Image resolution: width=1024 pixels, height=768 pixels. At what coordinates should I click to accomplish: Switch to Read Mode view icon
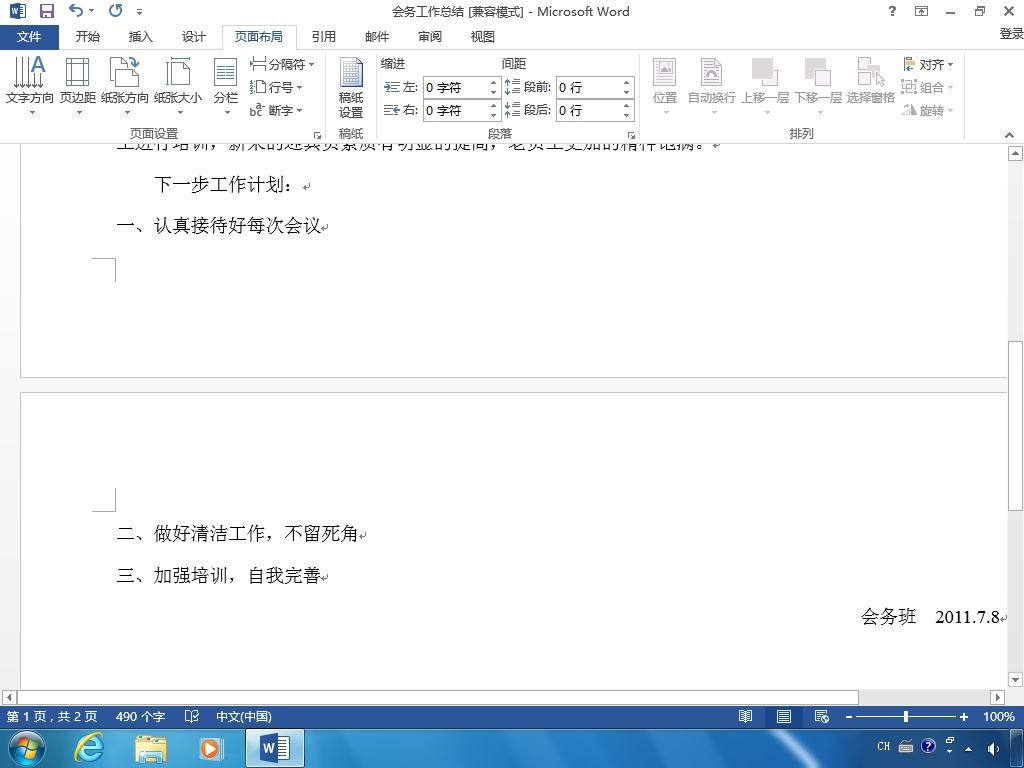745,716
